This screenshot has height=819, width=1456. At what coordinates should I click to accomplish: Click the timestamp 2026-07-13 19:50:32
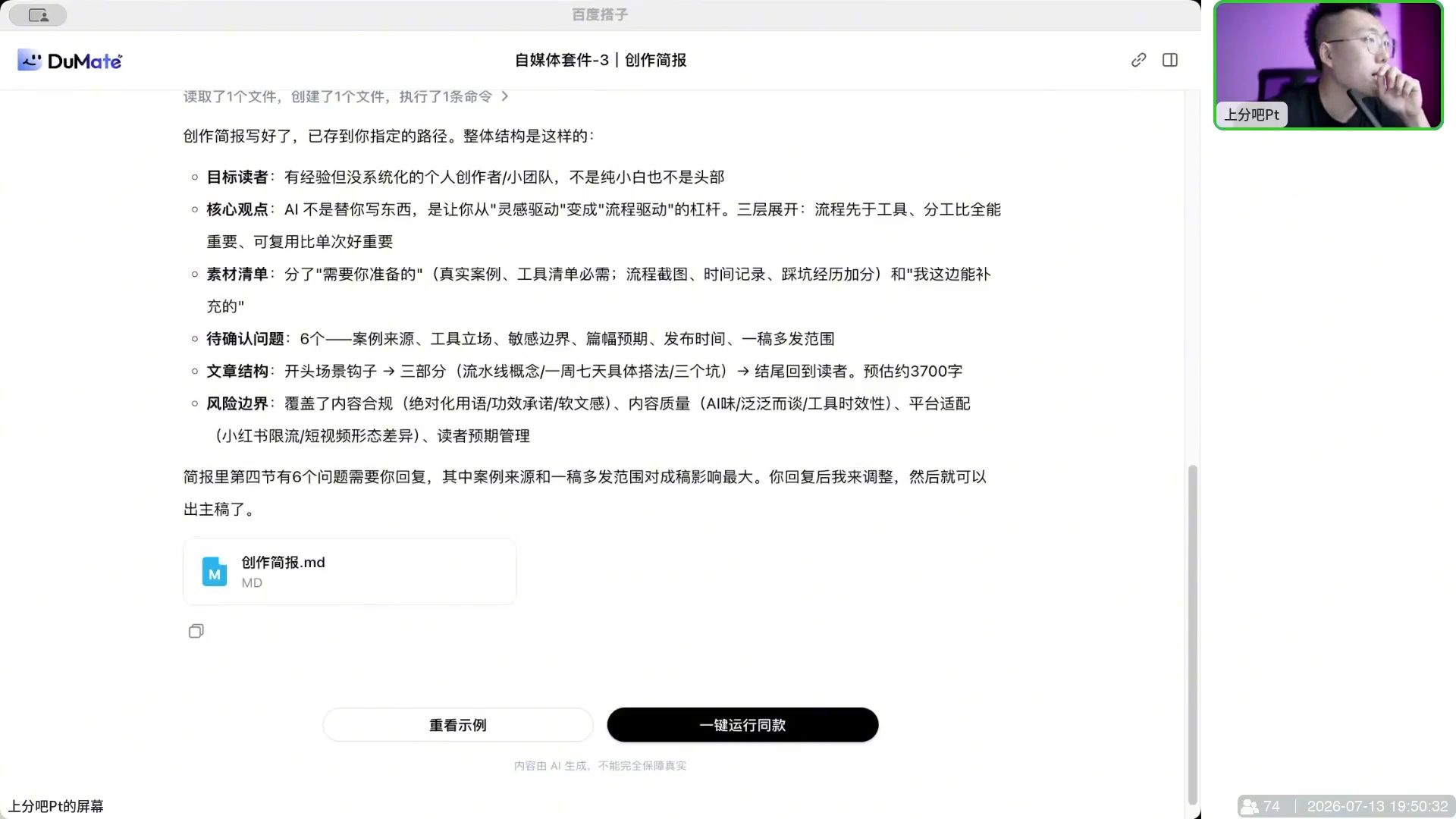[x=1377, y=806]
